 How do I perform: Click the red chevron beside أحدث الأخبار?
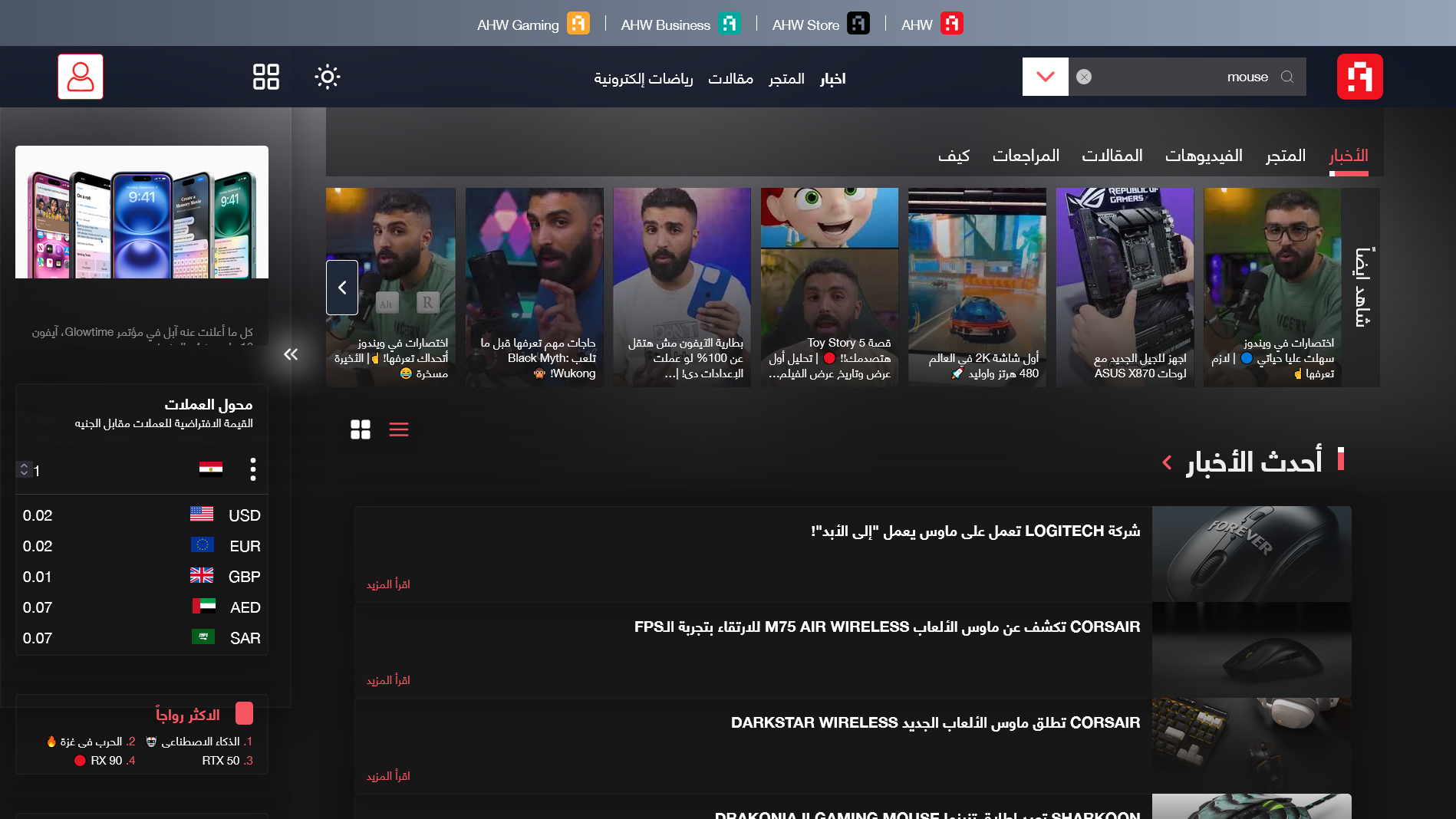(1167, 462)
